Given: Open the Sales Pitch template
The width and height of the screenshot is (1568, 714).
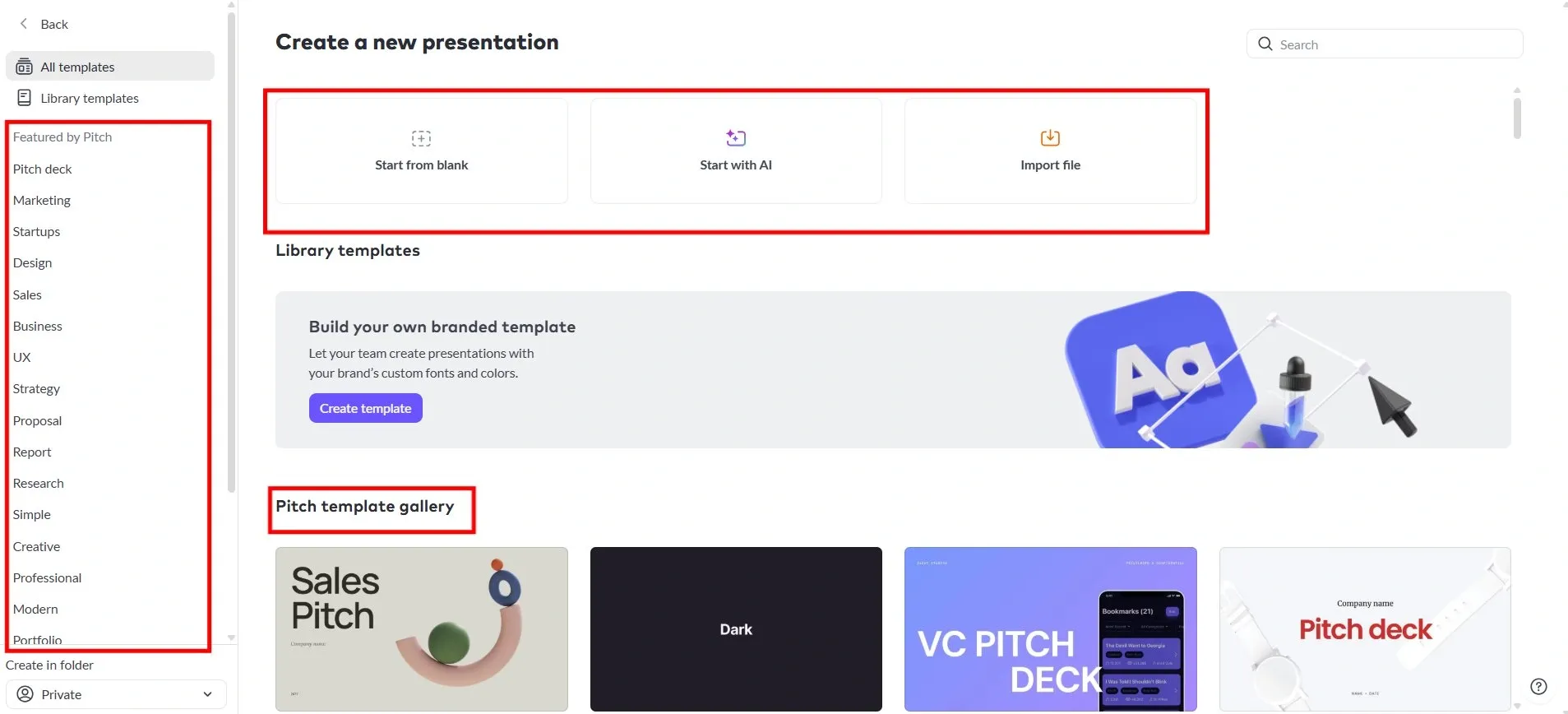Looking at the screenshot, I should [421, 628].
